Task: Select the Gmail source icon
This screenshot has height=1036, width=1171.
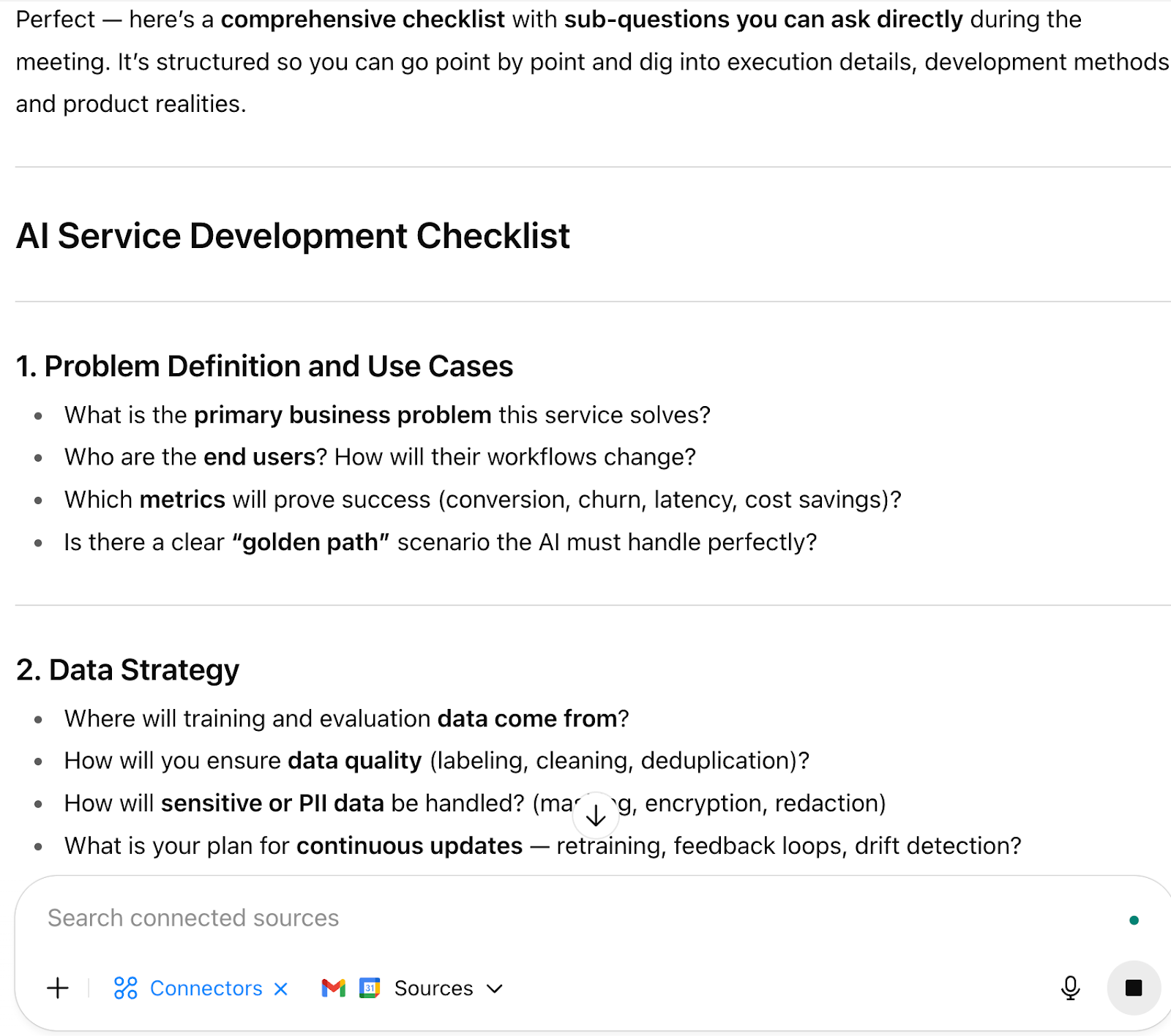Action: 334,988
